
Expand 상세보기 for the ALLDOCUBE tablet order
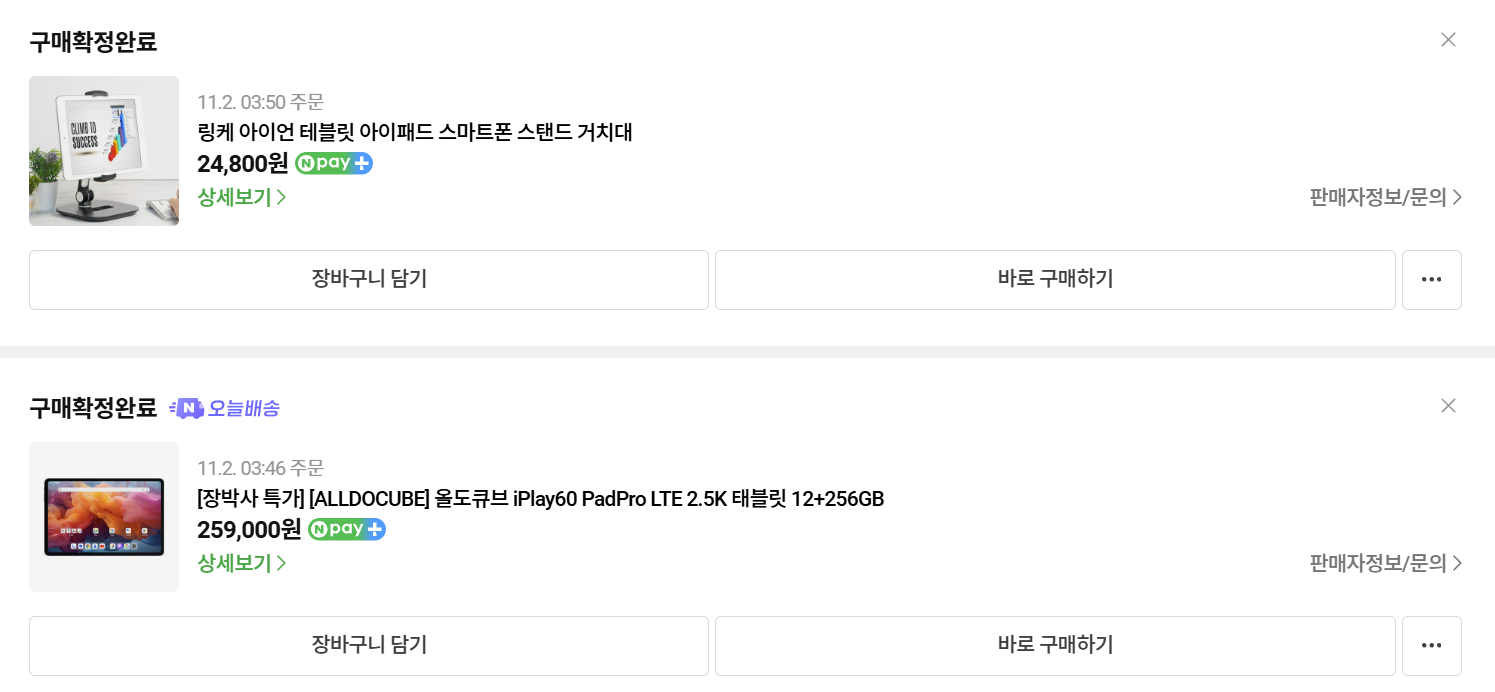[242, 563]
